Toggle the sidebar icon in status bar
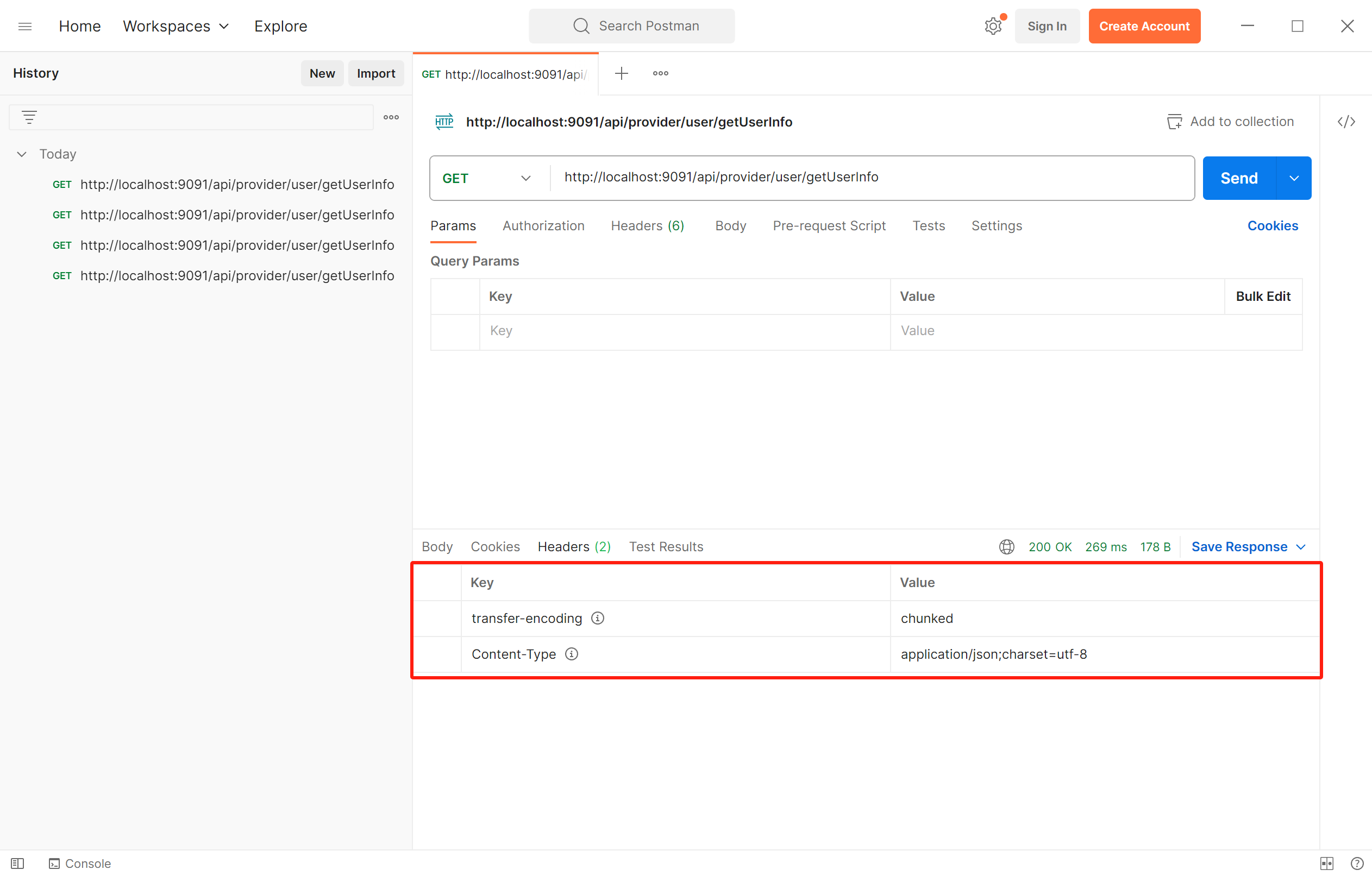Viewport: 1372px width, 876px height. pos(18,864)
